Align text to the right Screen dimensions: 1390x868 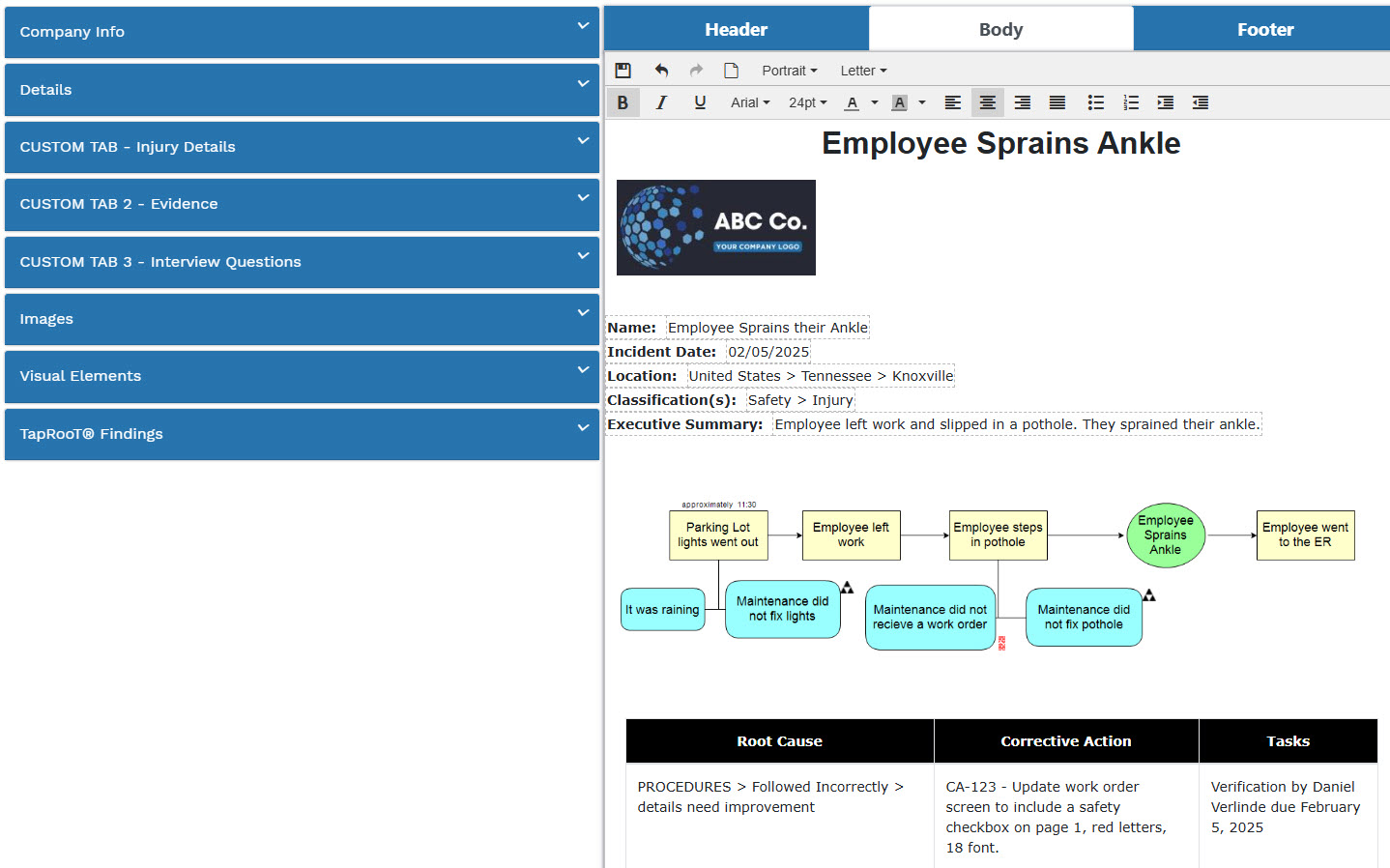pyautogui.click(x=1022, y=102)
